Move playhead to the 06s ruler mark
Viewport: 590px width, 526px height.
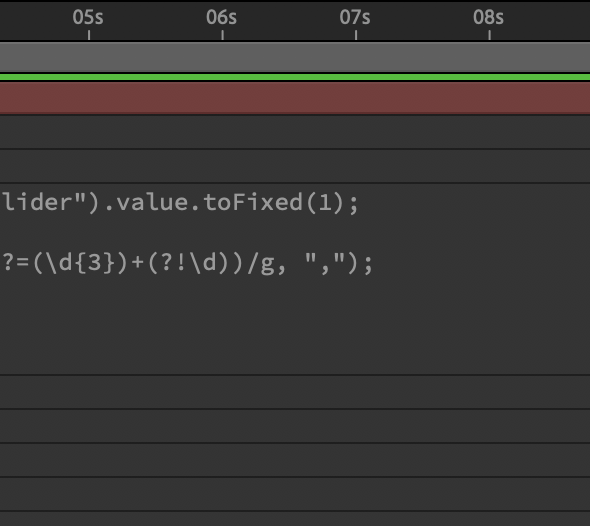point(222,18)
